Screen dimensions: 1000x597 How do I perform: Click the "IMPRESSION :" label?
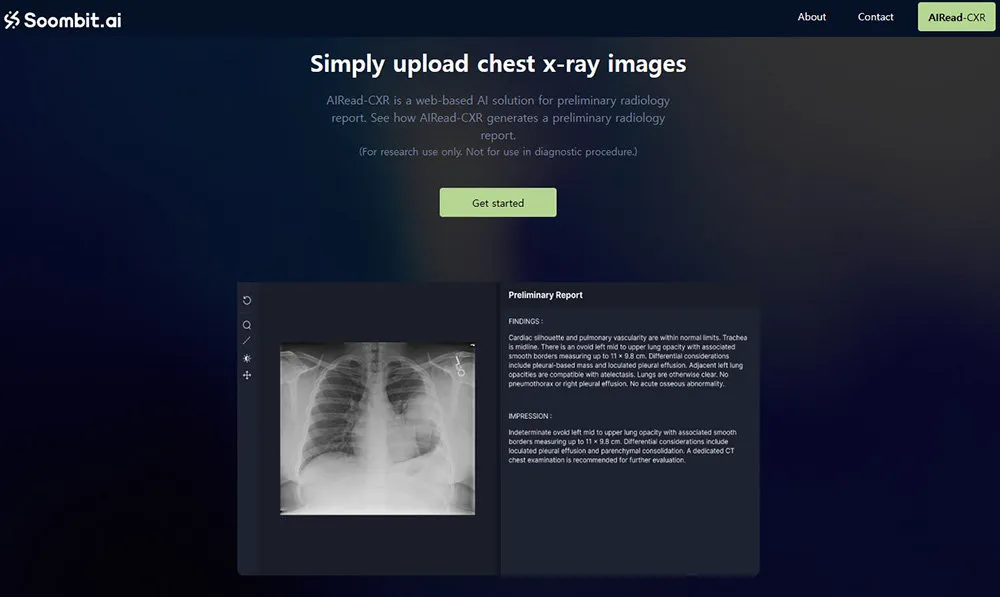click(530, 416)
